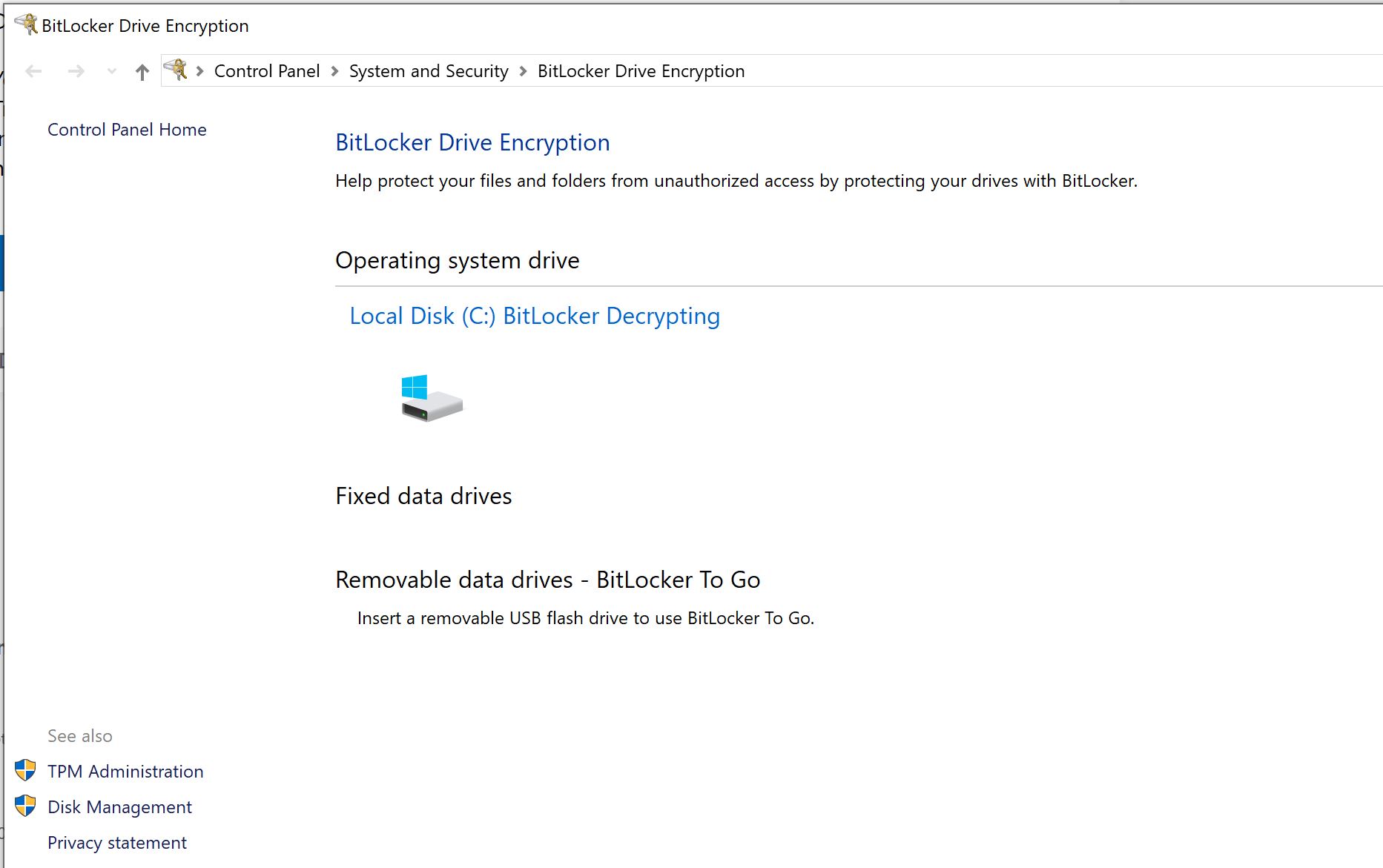The width and height of the screenshot is (1383, 868).
Task: Click the Forward navigation arrow
Action: tap(76, 71)
